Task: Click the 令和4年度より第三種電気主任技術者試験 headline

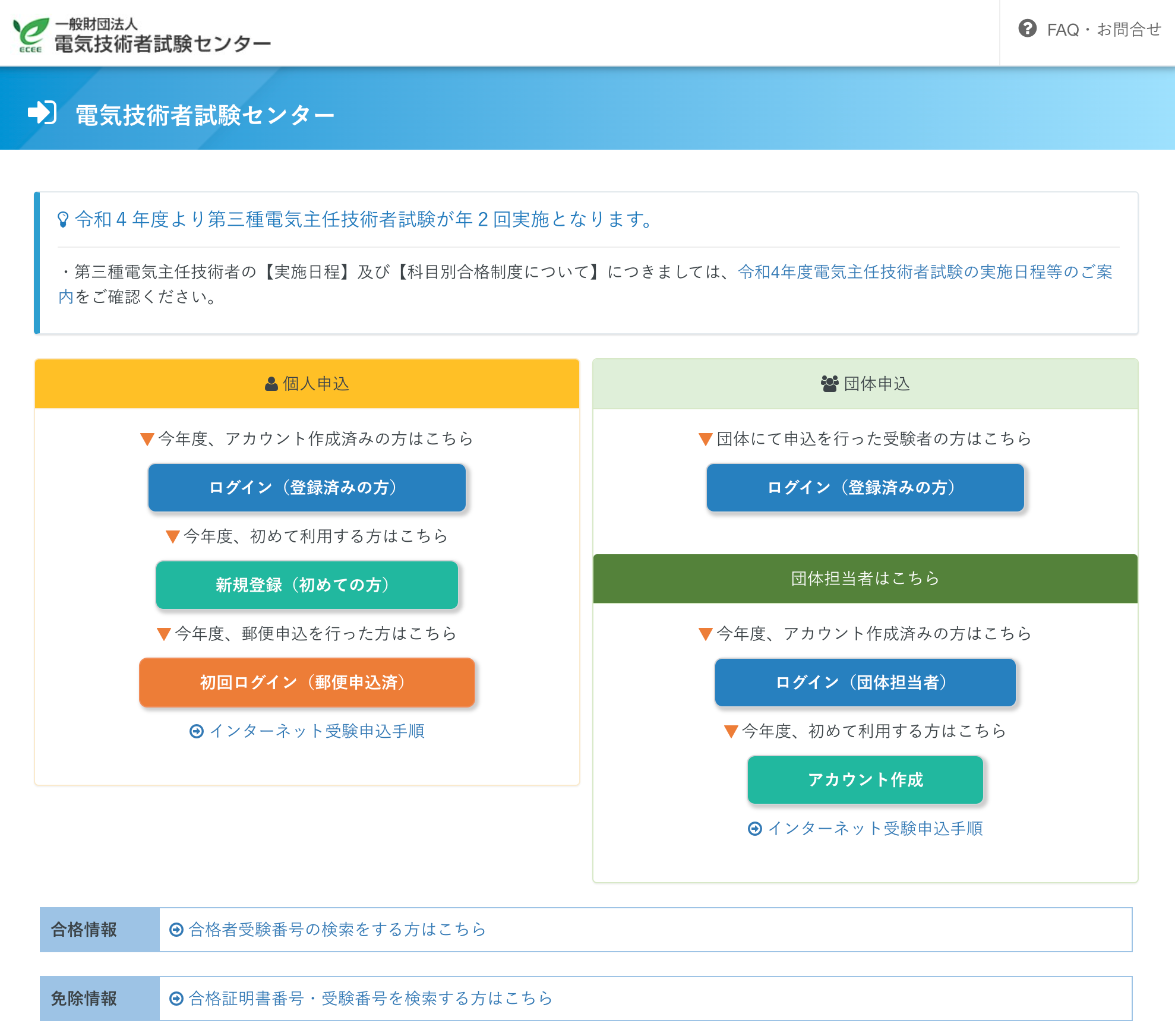Action: (364, 220)
